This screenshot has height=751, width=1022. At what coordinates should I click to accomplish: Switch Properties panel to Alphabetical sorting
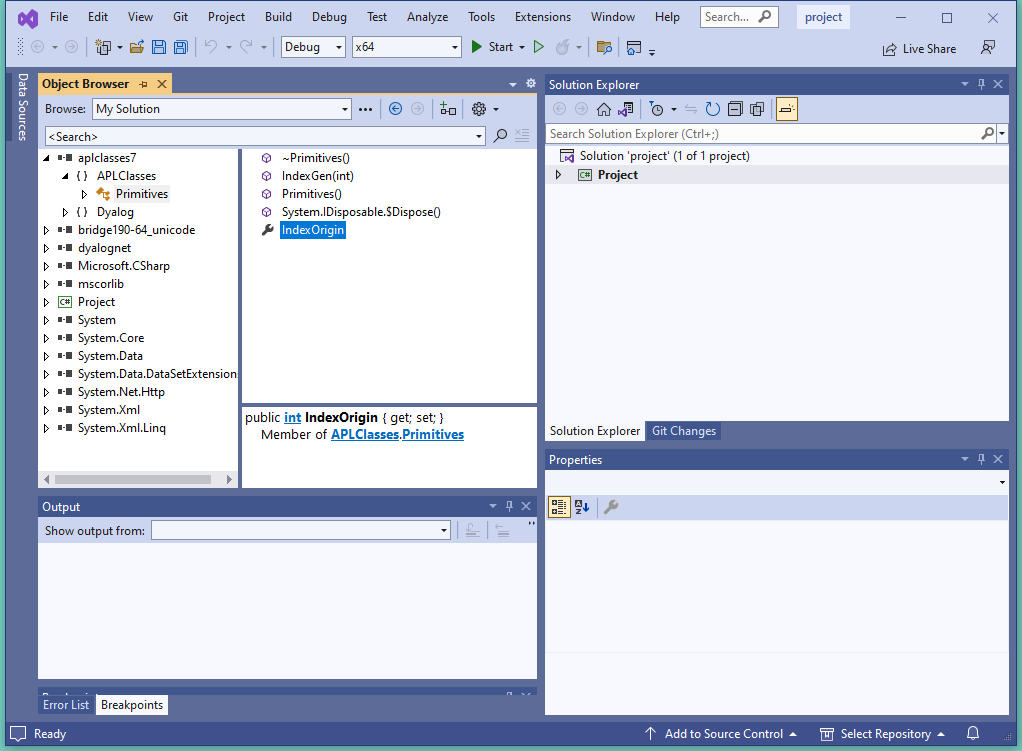582,507
